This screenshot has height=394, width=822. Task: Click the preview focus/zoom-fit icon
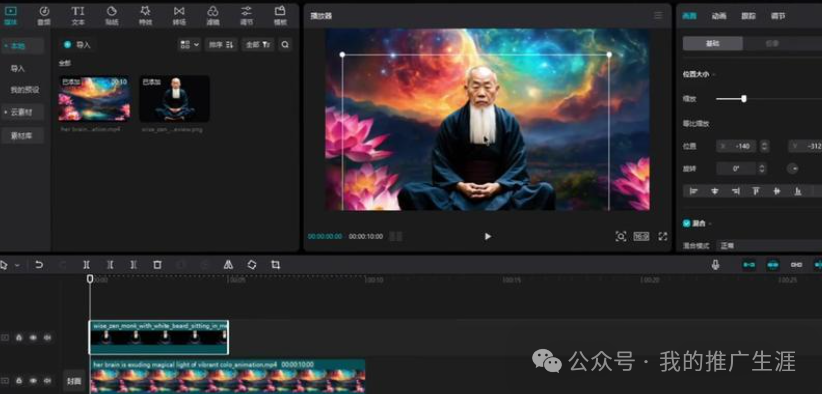(x=621, y=236)
